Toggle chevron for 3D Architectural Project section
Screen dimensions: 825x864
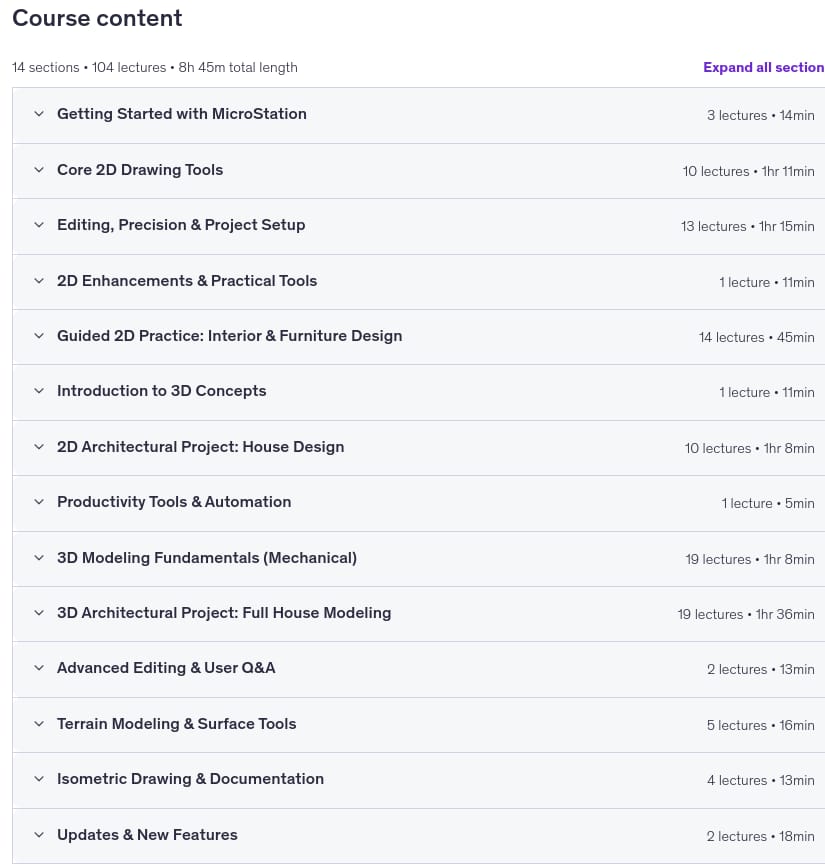(x=39, y=613)
